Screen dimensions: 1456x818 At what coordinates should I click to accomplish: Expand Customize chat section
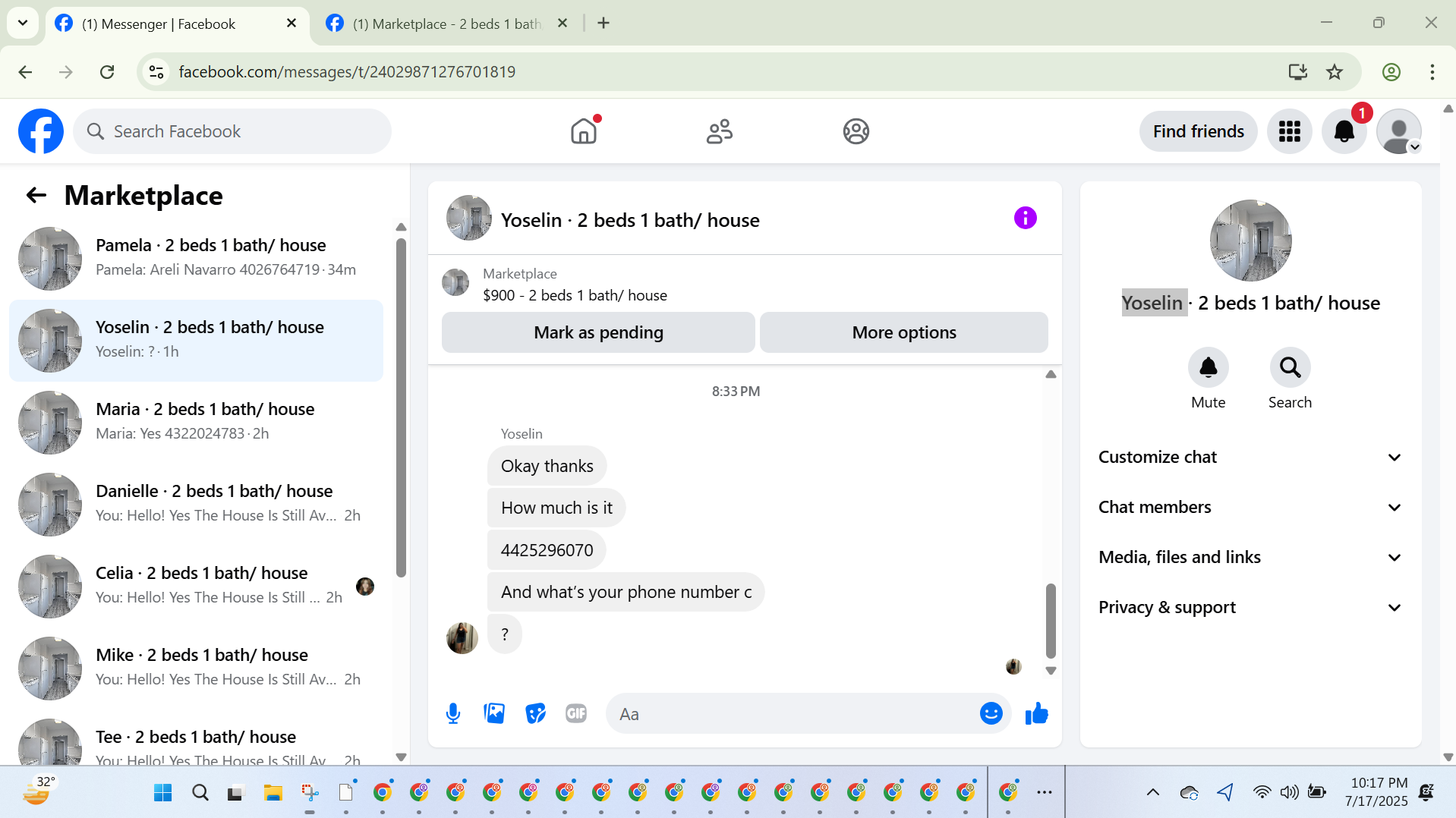pos(1250,457)
